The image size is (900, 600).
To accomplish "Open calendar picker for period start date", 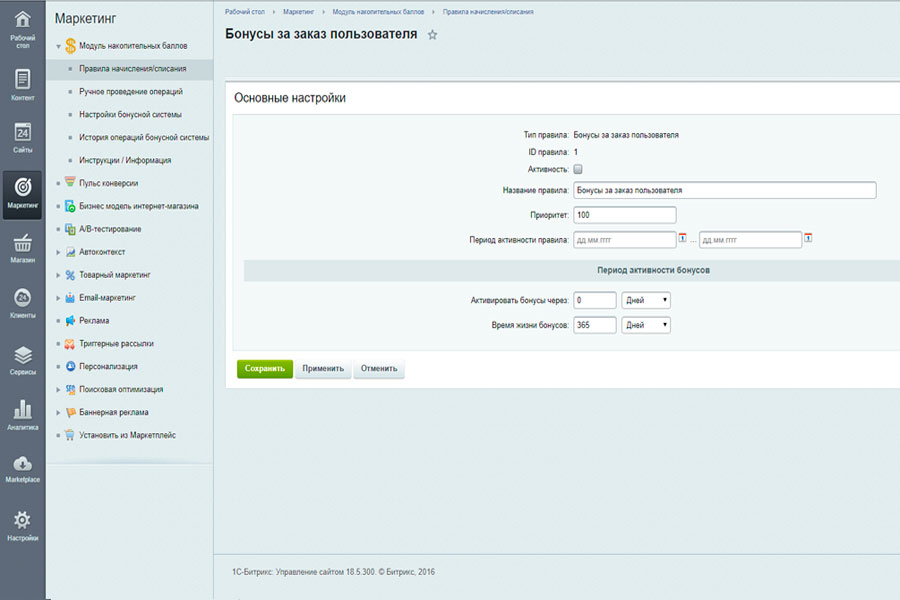I will [682, 238].
